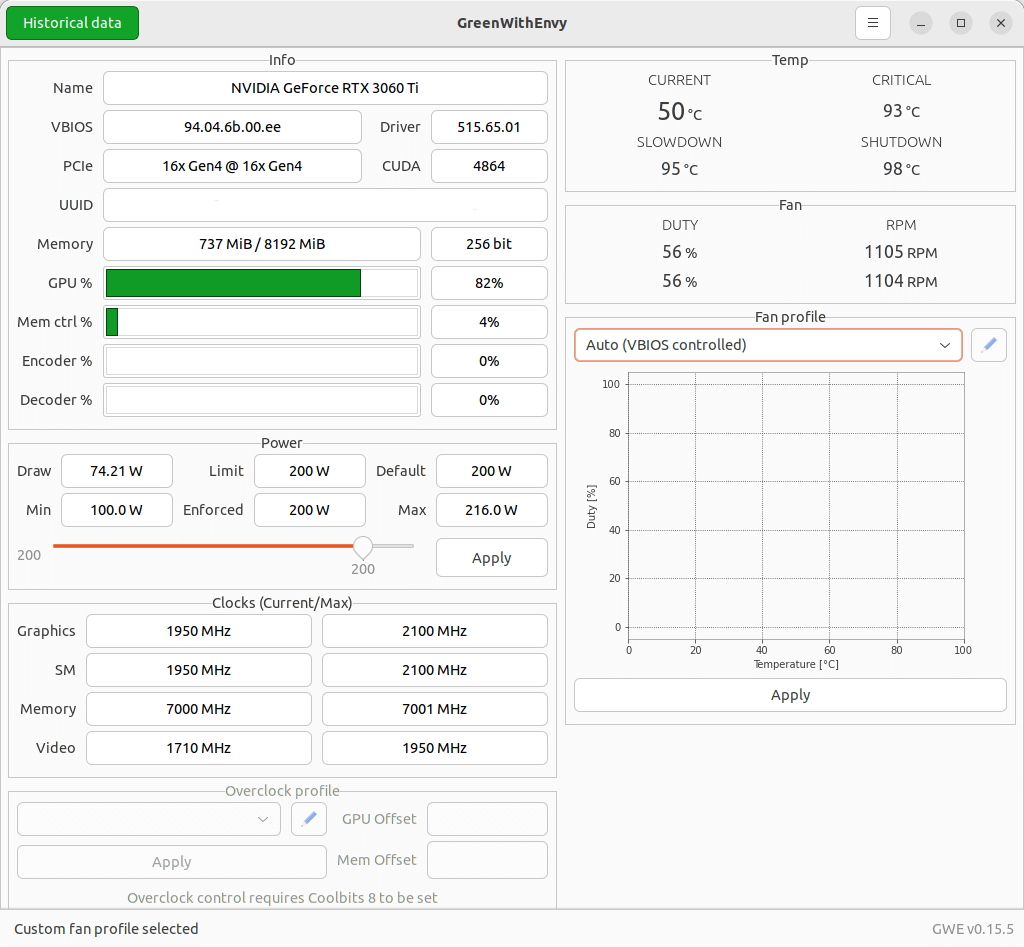This screenshot has width=1024, height=947.
Task: Click the critical temperature 93 °C
Action: [901, 111]
